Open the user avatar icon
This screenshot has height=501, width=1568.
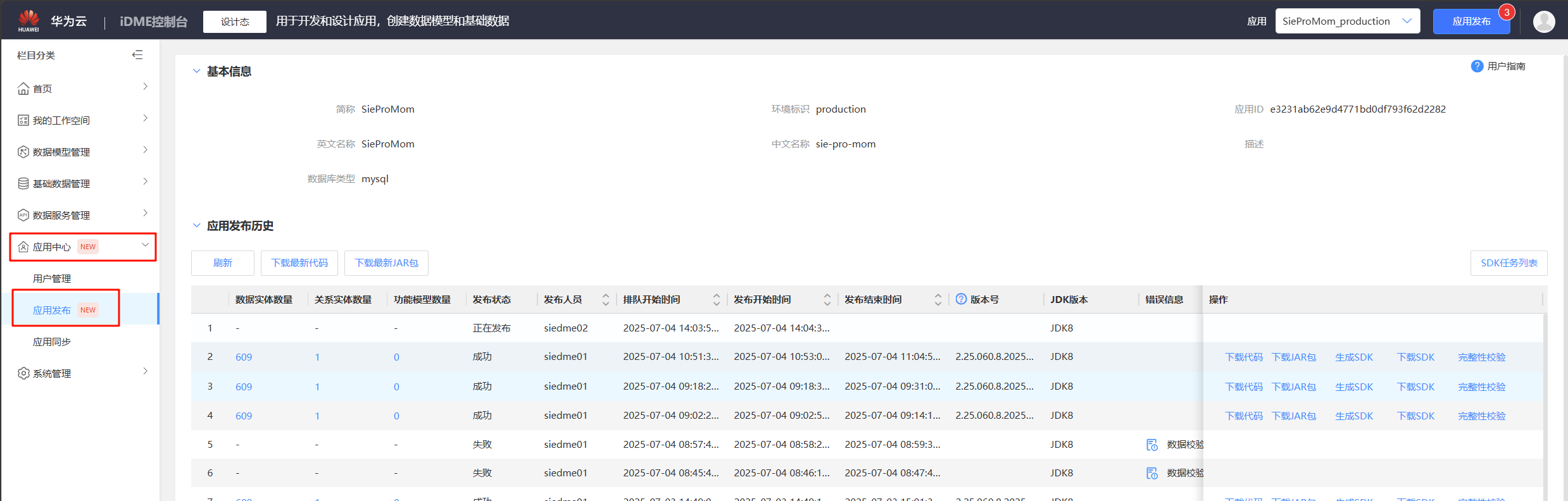click(1543, 22)
